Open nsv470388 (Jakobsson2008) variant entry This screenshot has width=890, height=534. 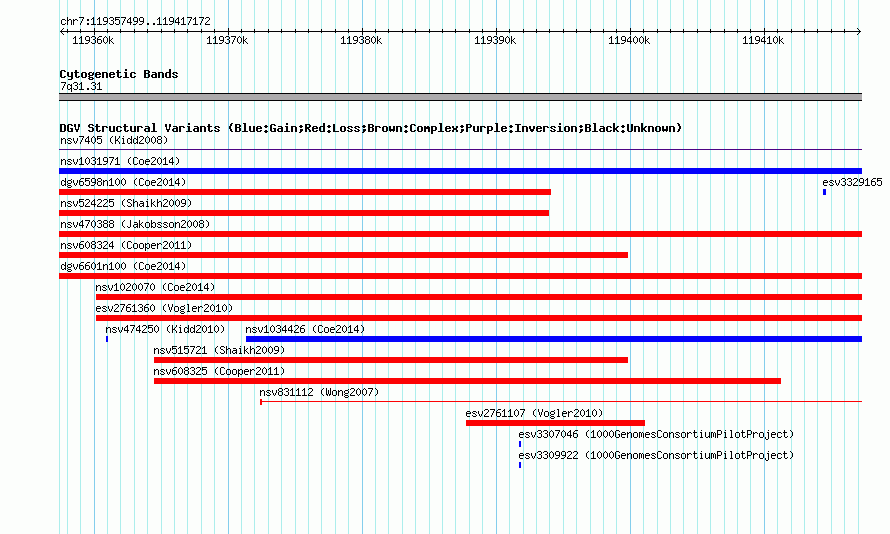click(x=135, y=224)
